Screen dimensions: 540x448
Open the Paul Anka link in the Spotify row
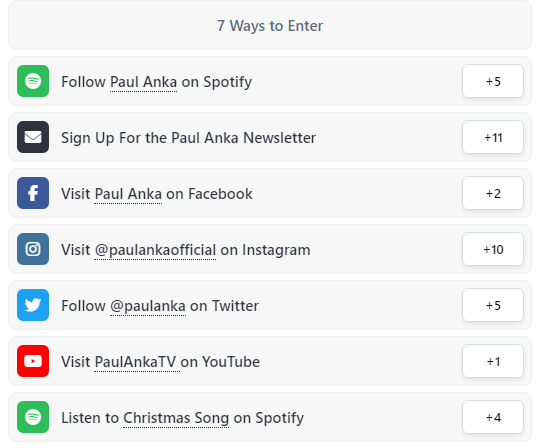(x=143, y=82)
